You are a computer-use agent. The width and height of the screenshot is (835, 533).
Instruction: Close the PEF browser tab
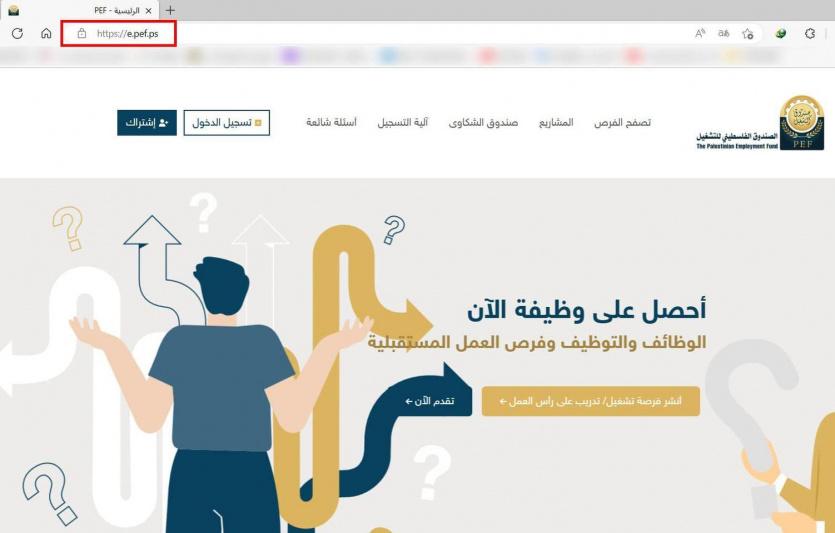[149, 11]
